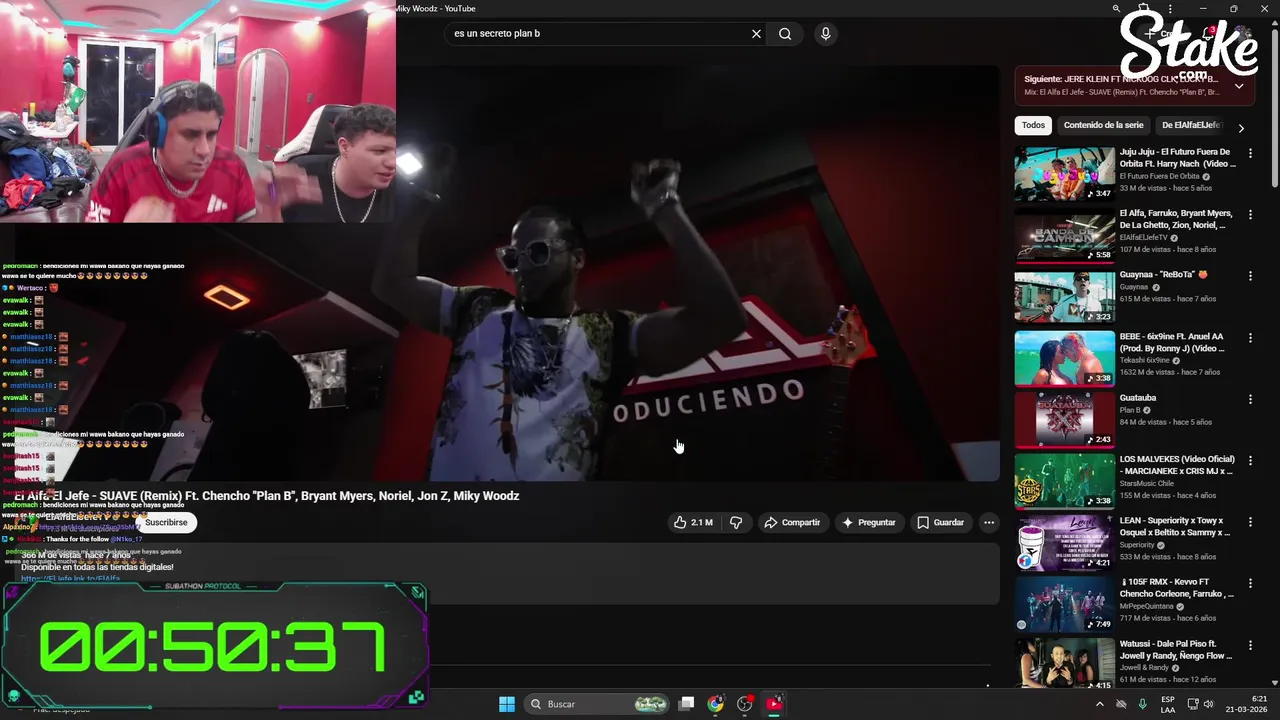Click the Preguntar button
This screenshot has height=720, width=1280.
coord(868,522)
